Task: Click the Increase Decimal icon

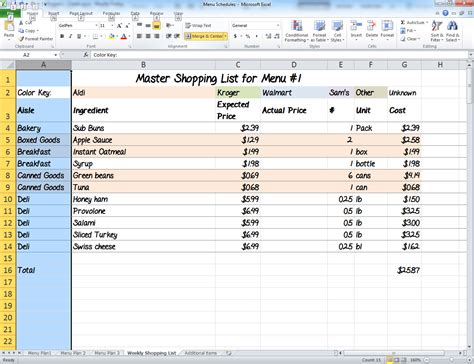Action: [x=268, y=36]
